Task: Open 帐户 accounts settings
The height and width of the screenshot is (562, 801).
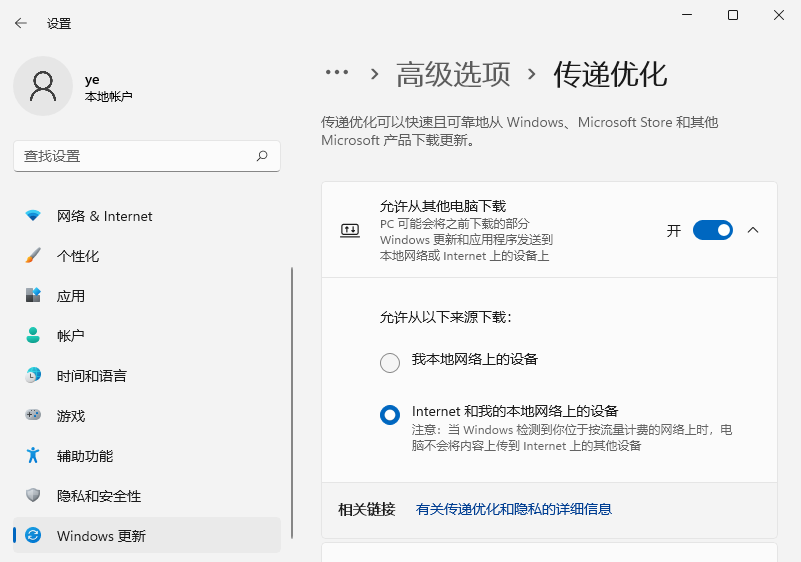Action: (71, 336)
